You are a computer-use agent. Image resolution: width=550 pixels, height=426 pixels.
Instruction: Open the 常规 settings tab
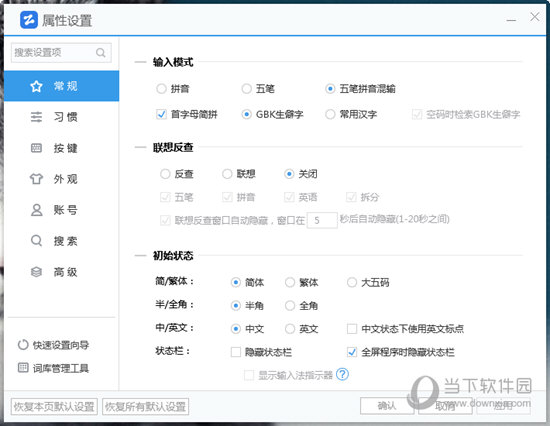pos(62,86)
